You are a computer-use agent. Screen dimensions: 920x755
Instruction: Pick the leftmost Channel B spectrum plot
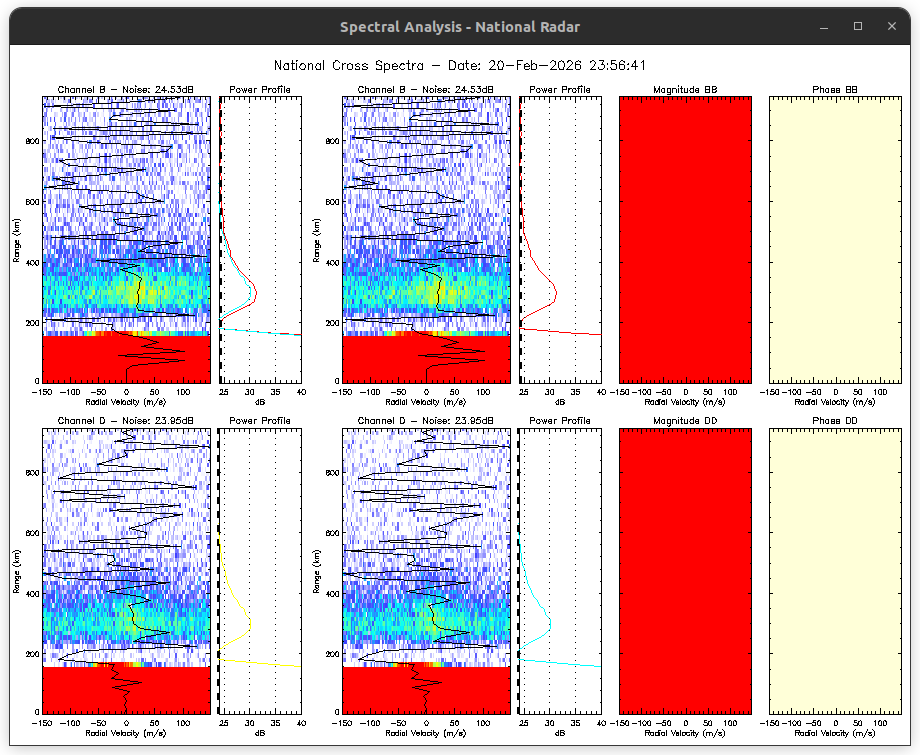coord(126,239)
